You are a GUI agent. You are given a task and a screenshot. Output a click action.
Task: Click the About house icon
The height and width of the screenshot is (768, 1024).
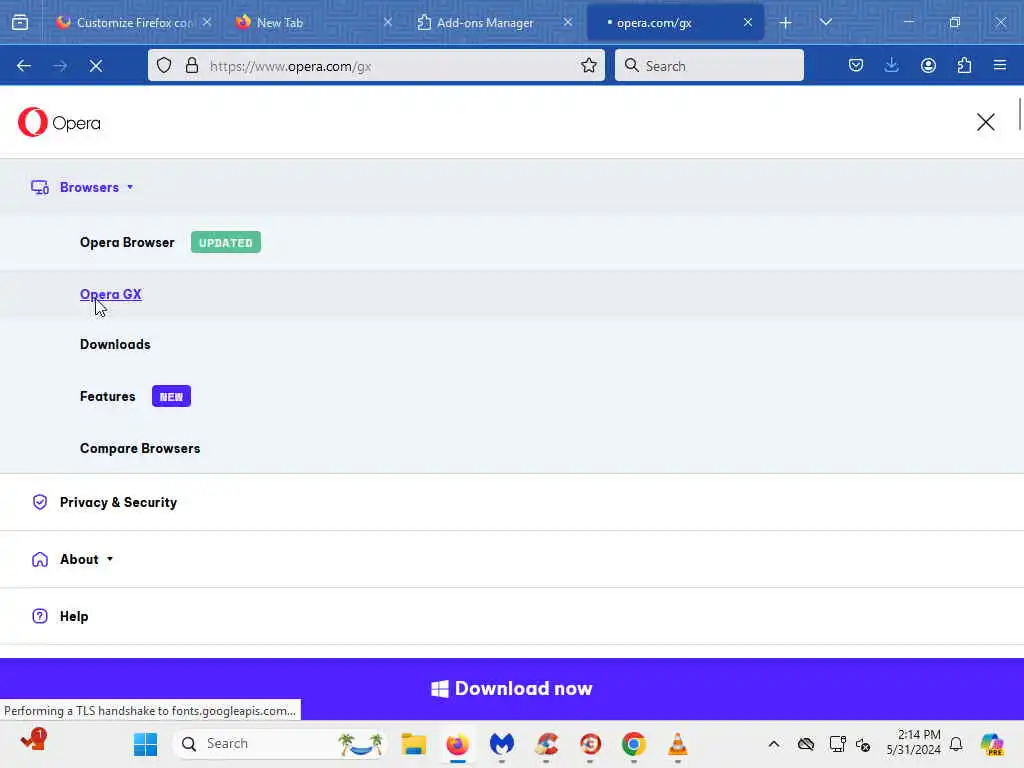click(40, 559)
